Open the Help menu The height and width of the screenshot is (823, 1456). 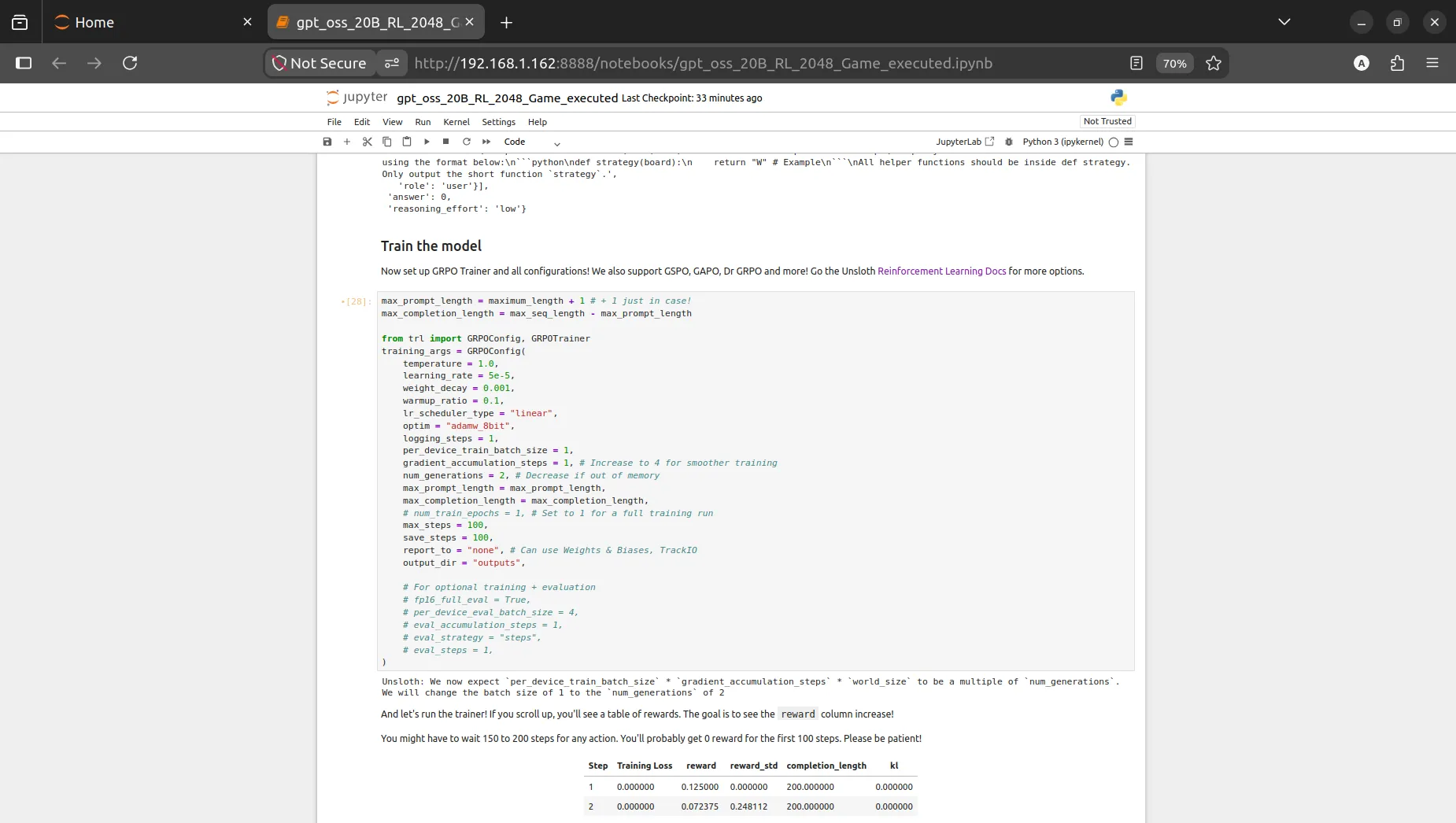[538, 122]
